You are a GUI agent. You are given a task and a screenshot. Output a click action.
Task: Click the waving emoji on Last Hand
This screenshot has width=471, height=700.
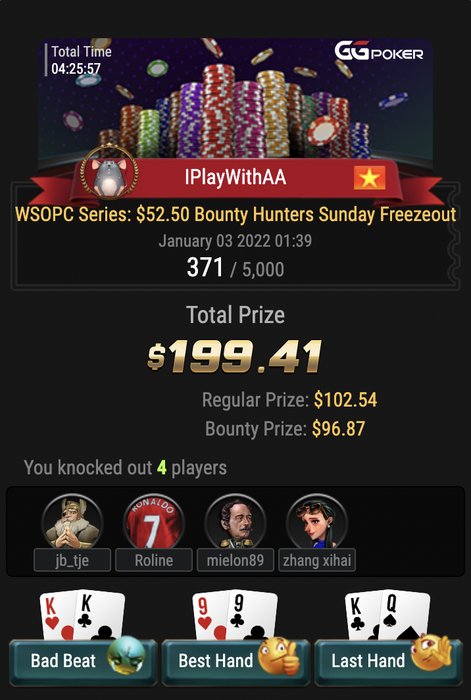pyautogui.click(x=431, y=652)
